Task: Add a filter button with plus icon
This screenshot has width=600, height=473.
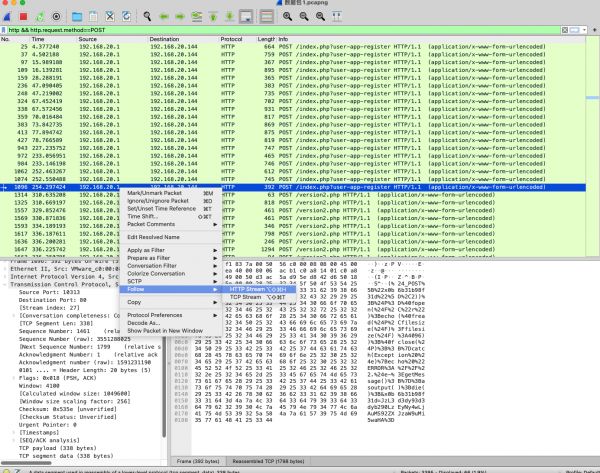Action: pos(594,30)
